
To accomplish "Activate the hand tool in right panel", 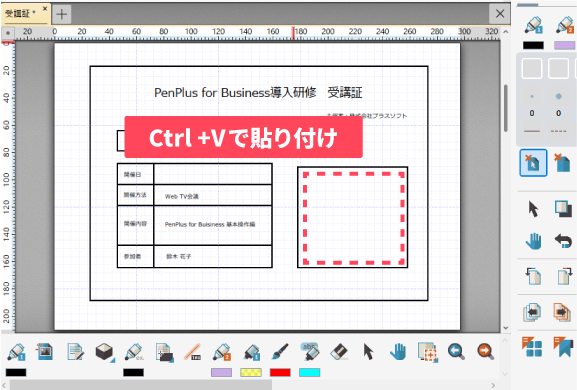I will point(533,241).
